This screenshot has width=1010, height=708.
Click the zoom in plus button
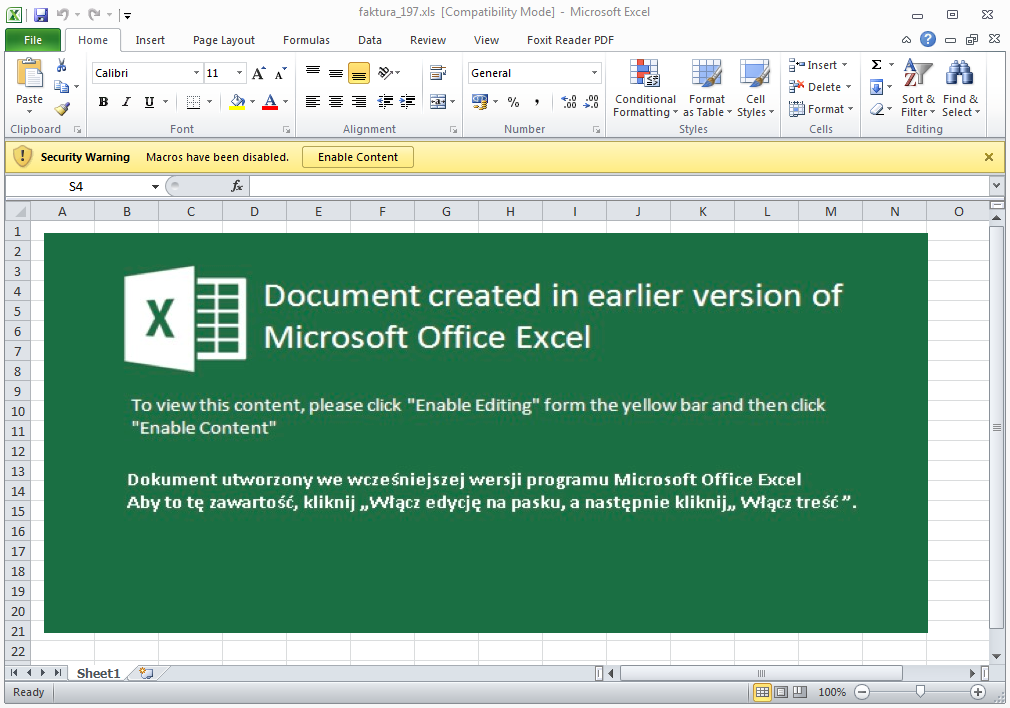point(978,693)
